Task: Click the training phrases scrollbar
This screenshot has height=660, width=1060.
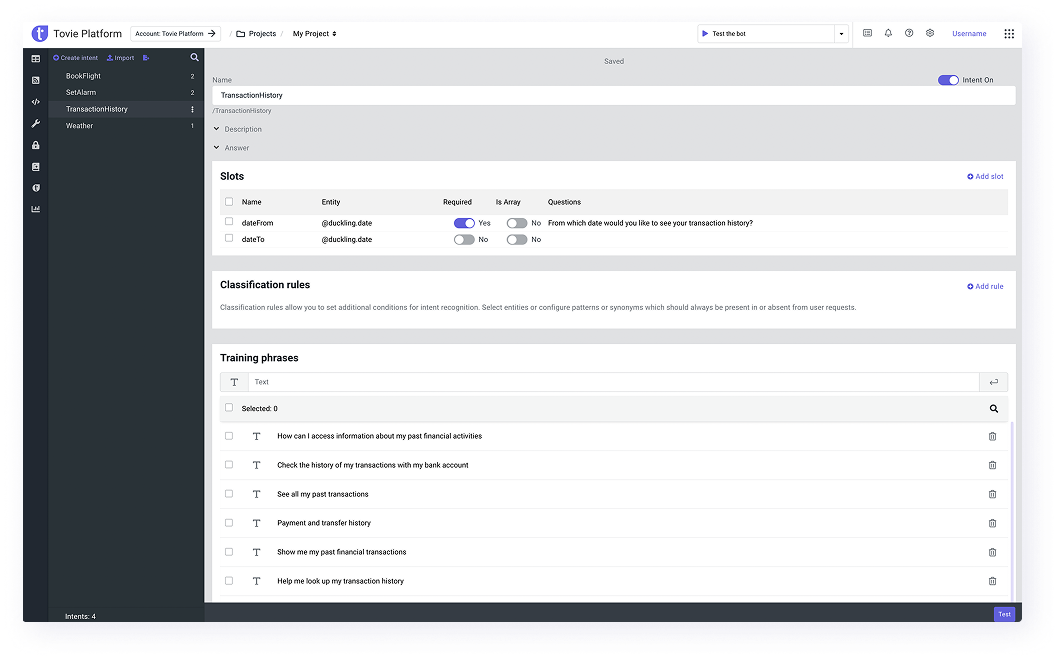Action: pos(1012,511)
